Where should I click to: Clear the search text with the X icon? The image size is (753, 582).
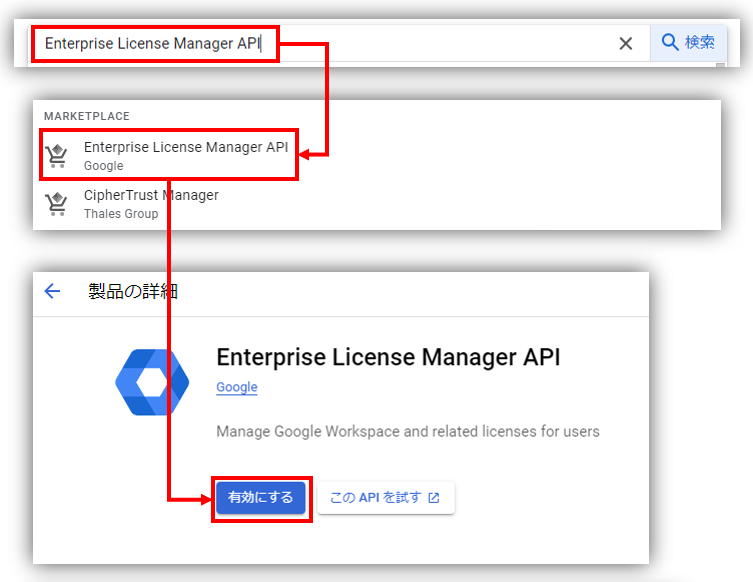(625, 44)
